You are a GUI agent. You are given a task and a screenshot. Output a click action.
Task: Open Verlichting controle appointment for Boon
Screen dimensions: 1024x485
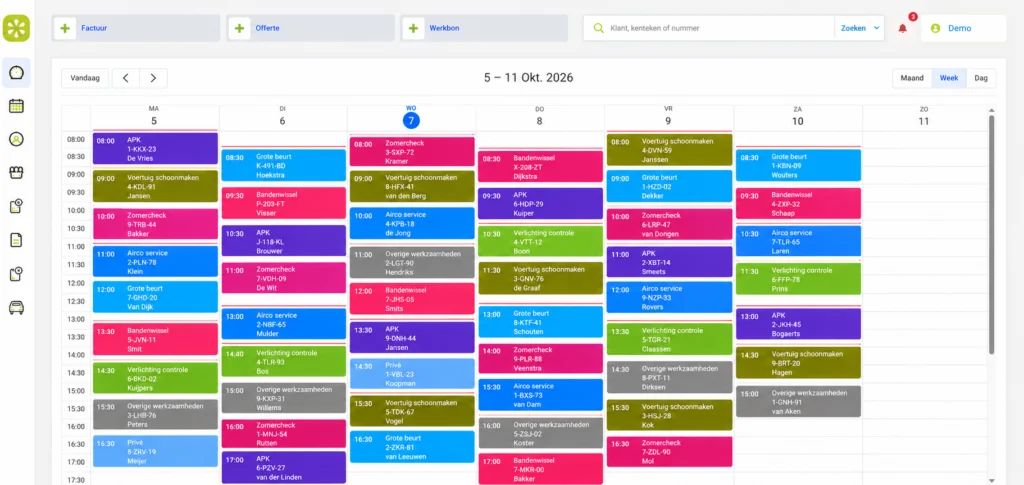[x=541, y=242]
